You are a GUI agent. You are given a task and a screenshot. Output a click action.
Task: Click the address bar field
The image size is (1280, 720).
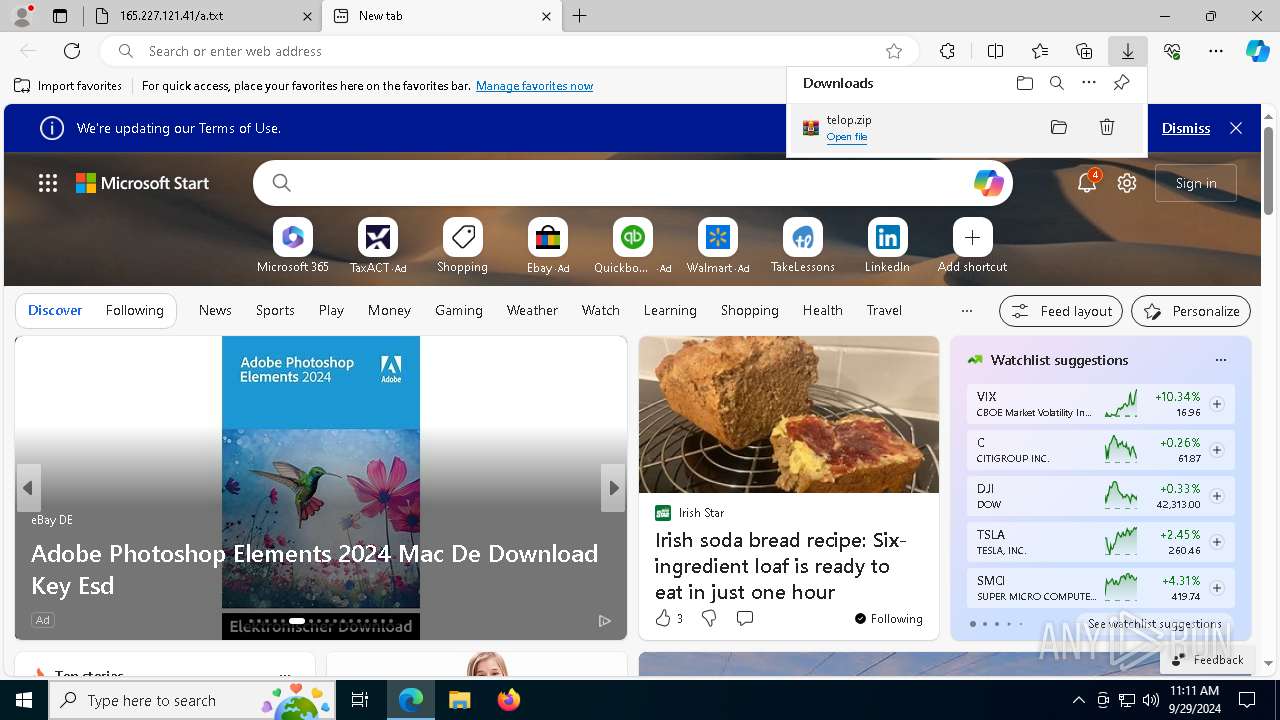[510, 51]
